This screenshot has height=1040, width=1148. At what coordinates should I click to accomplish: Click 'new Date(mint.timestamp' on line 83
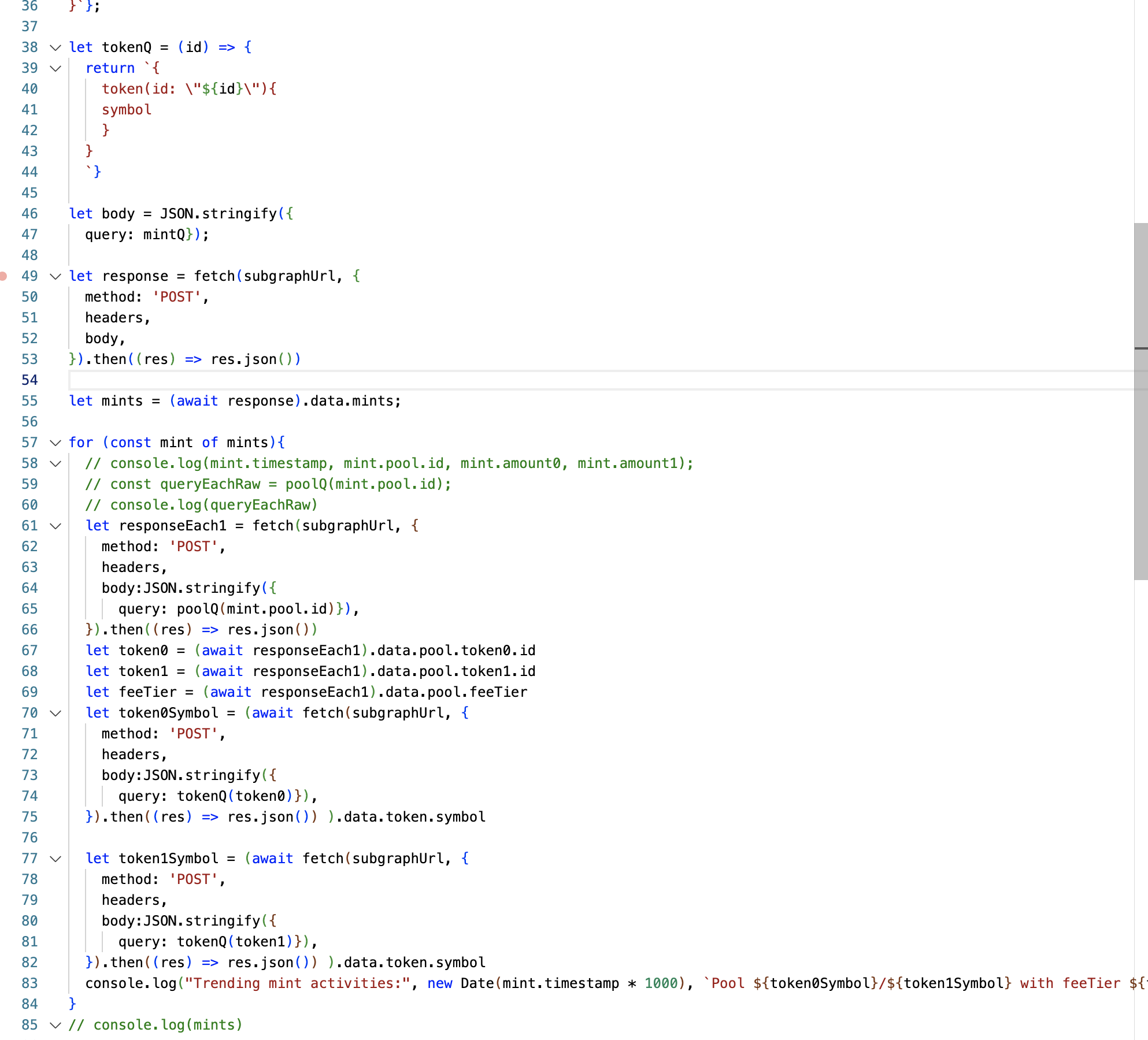point(523,983)
